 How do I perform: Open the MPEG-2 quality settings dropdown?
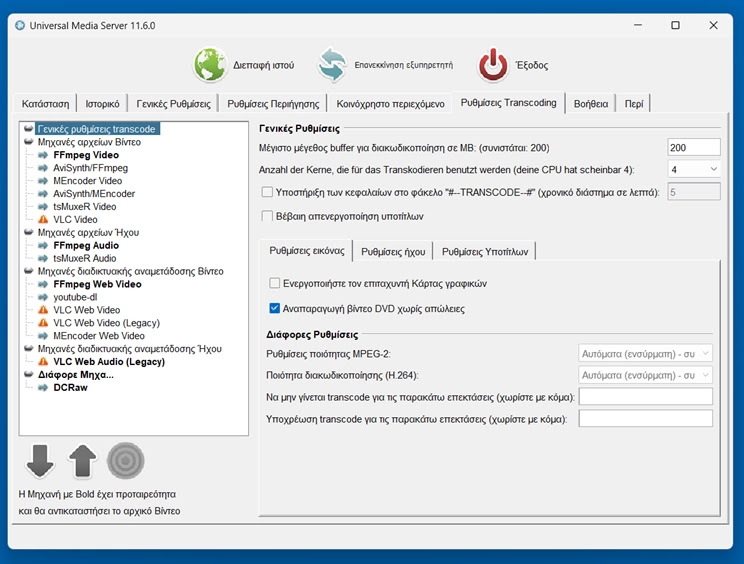click(x=645, y=354)
